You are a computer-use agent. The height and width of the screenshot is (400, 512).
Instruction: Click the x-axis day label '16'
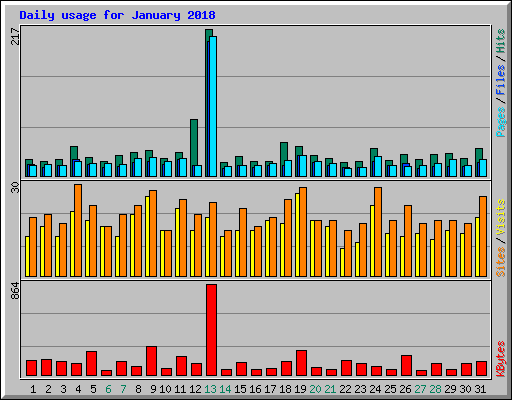click(x=255, y=389)
